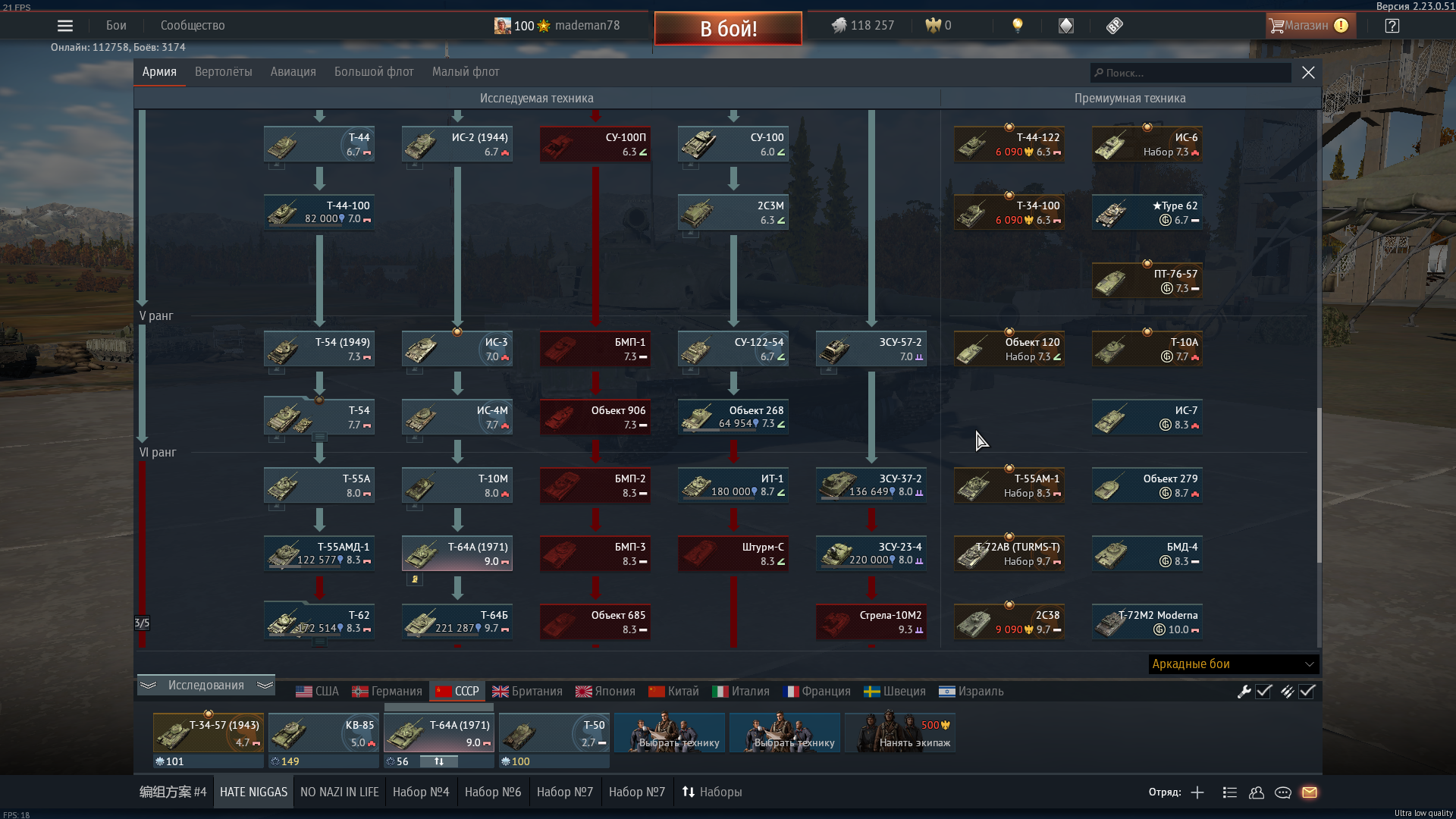Open the squad list icon

pos(1230,792)
